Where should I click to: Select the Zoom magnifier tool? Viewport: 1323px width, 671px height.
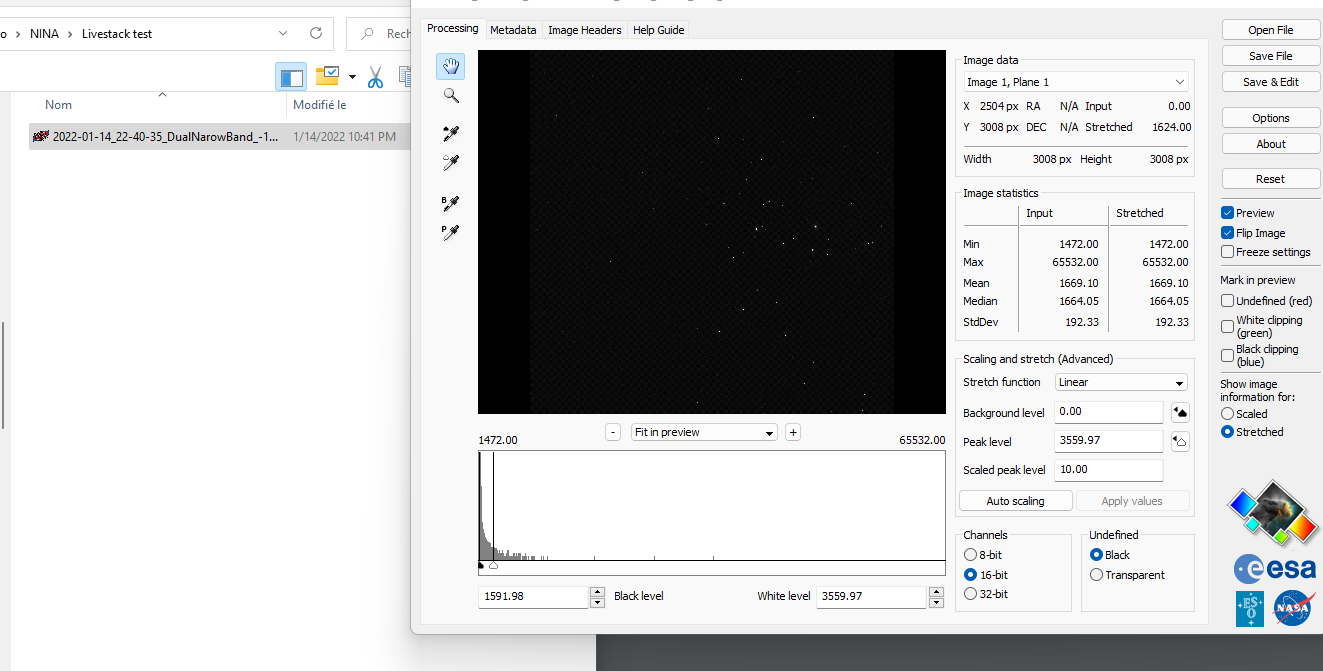click(451, 96)
